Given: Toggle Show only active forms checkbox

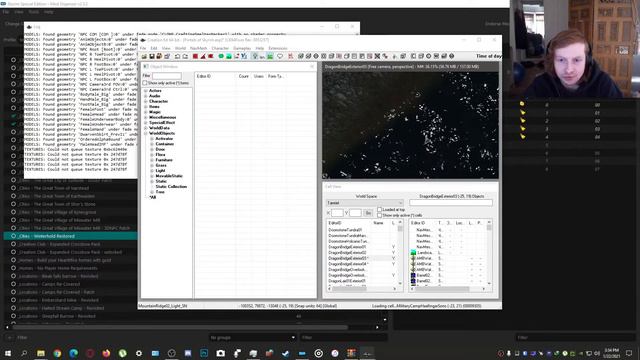Looking at the screenshot, I should [x=144, y=83].
